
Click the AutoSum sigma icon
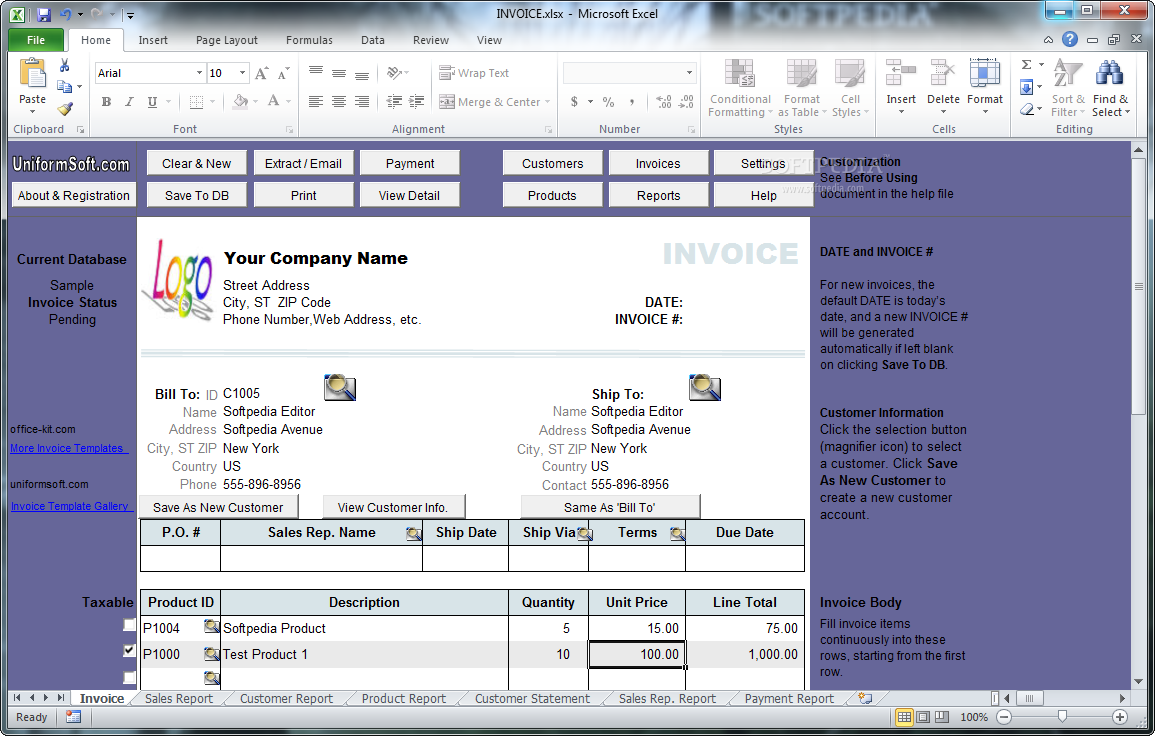[x=1026, y=66]
